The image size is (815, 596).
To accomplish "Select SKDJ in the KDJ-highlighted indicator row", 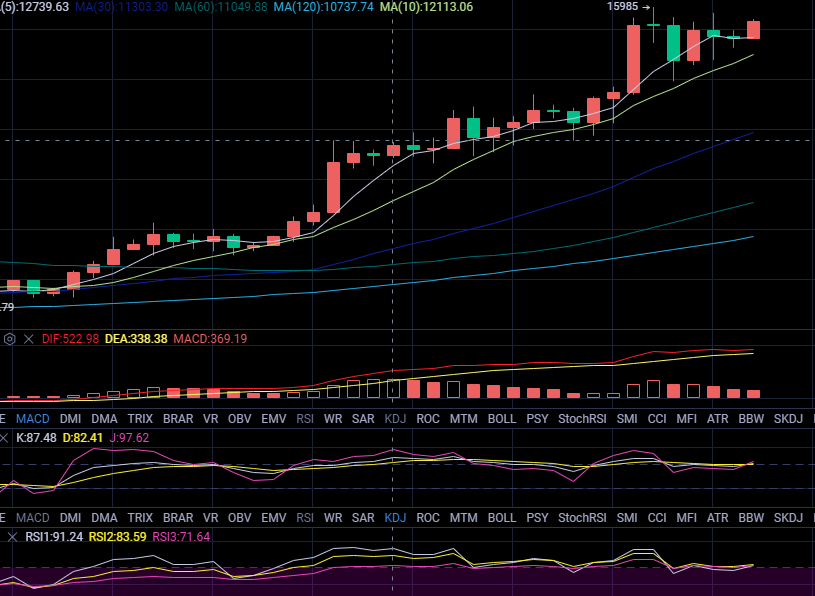I will pos(788,518).
